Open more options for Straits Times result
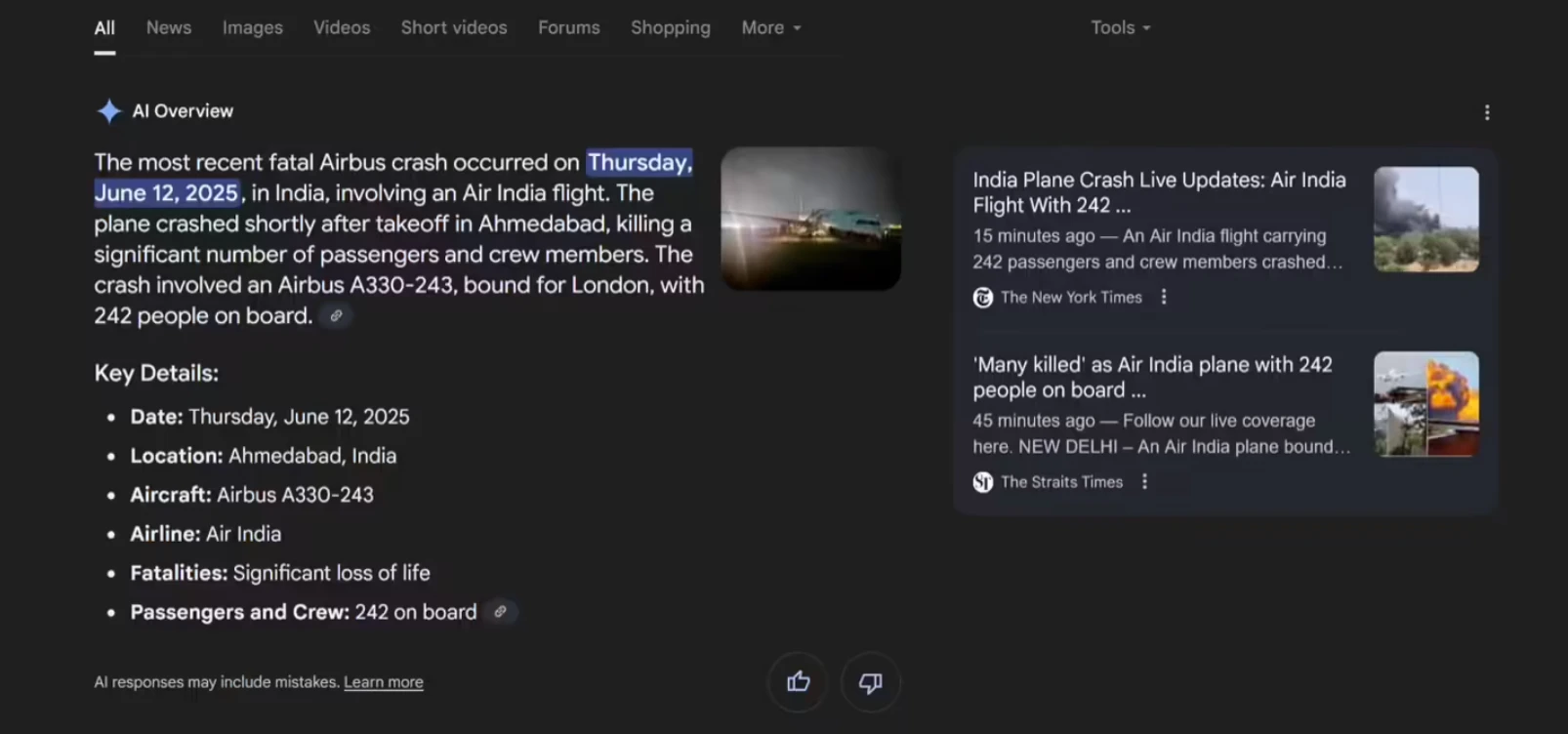The image size is (1568, 734). tap(1144, 481)
